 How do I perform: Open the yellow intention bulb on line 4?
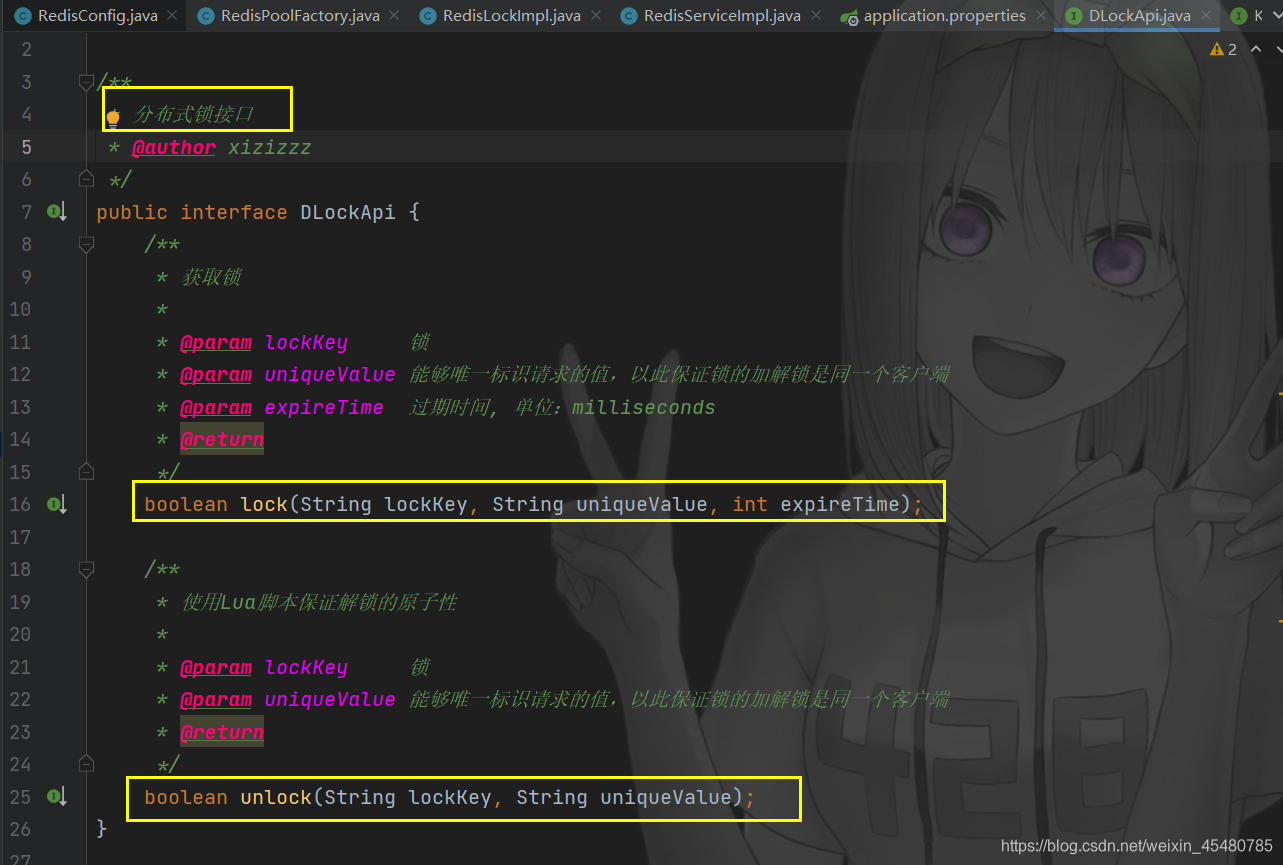pos(113,117)
